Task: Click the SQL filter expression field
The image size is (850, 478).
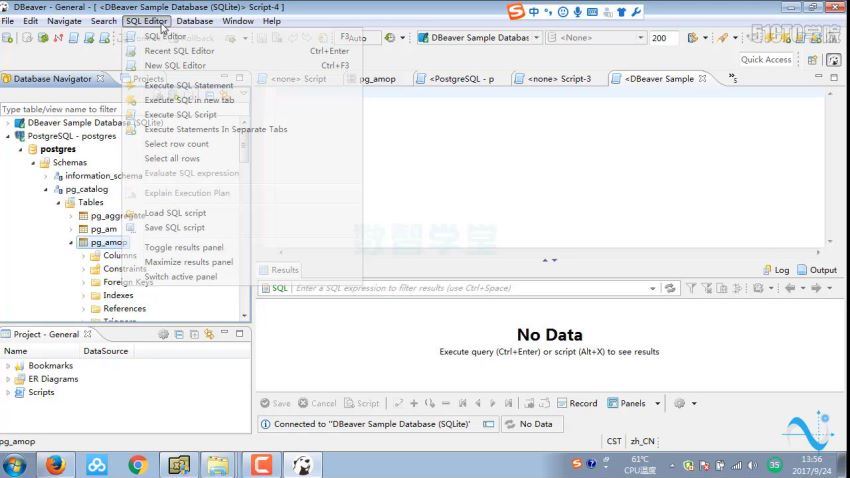Action: [469, 288]
